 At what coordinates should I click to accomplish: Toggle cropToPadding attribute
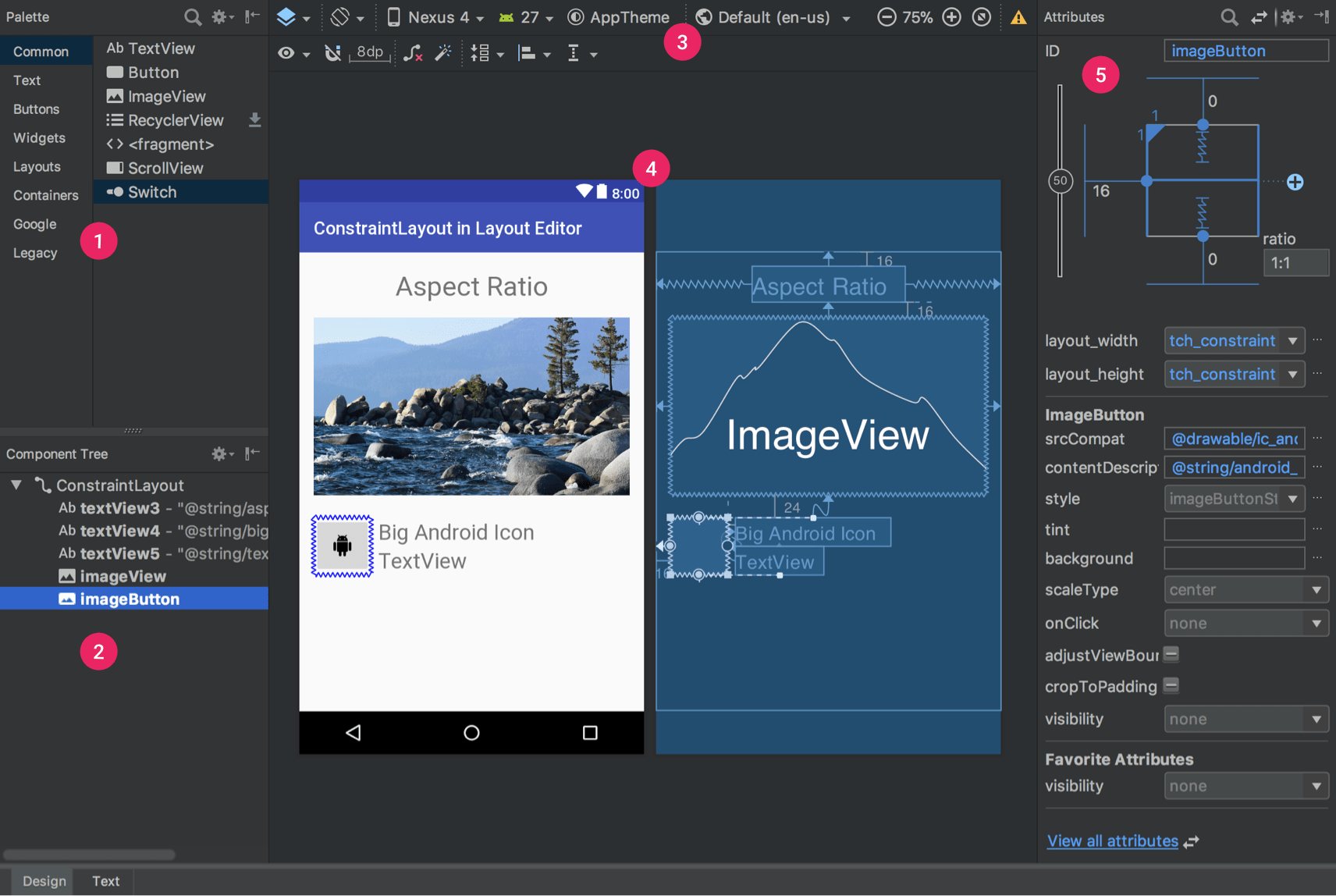(1171, 685)
